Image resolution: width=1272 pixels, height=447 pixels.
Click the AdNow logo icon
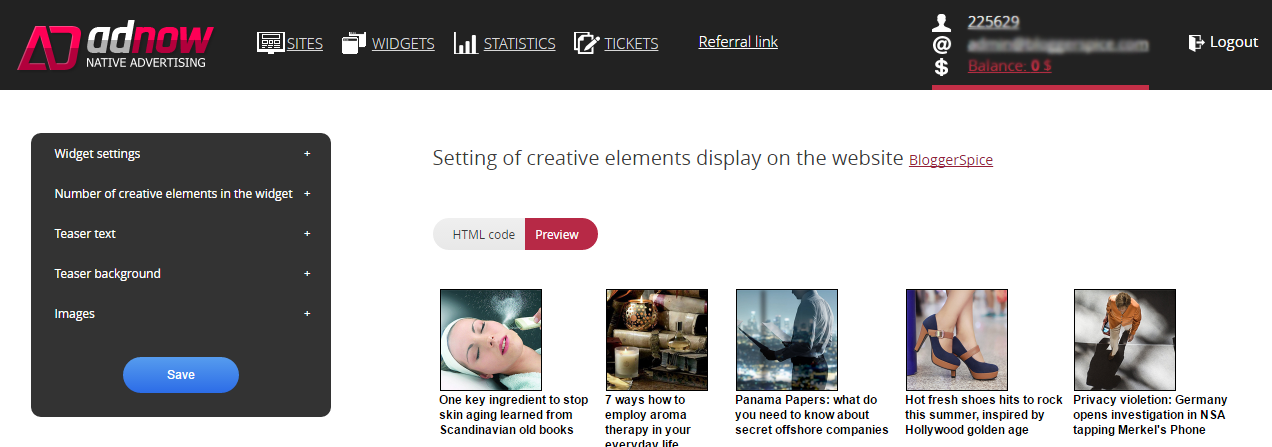tap(48, 46)
